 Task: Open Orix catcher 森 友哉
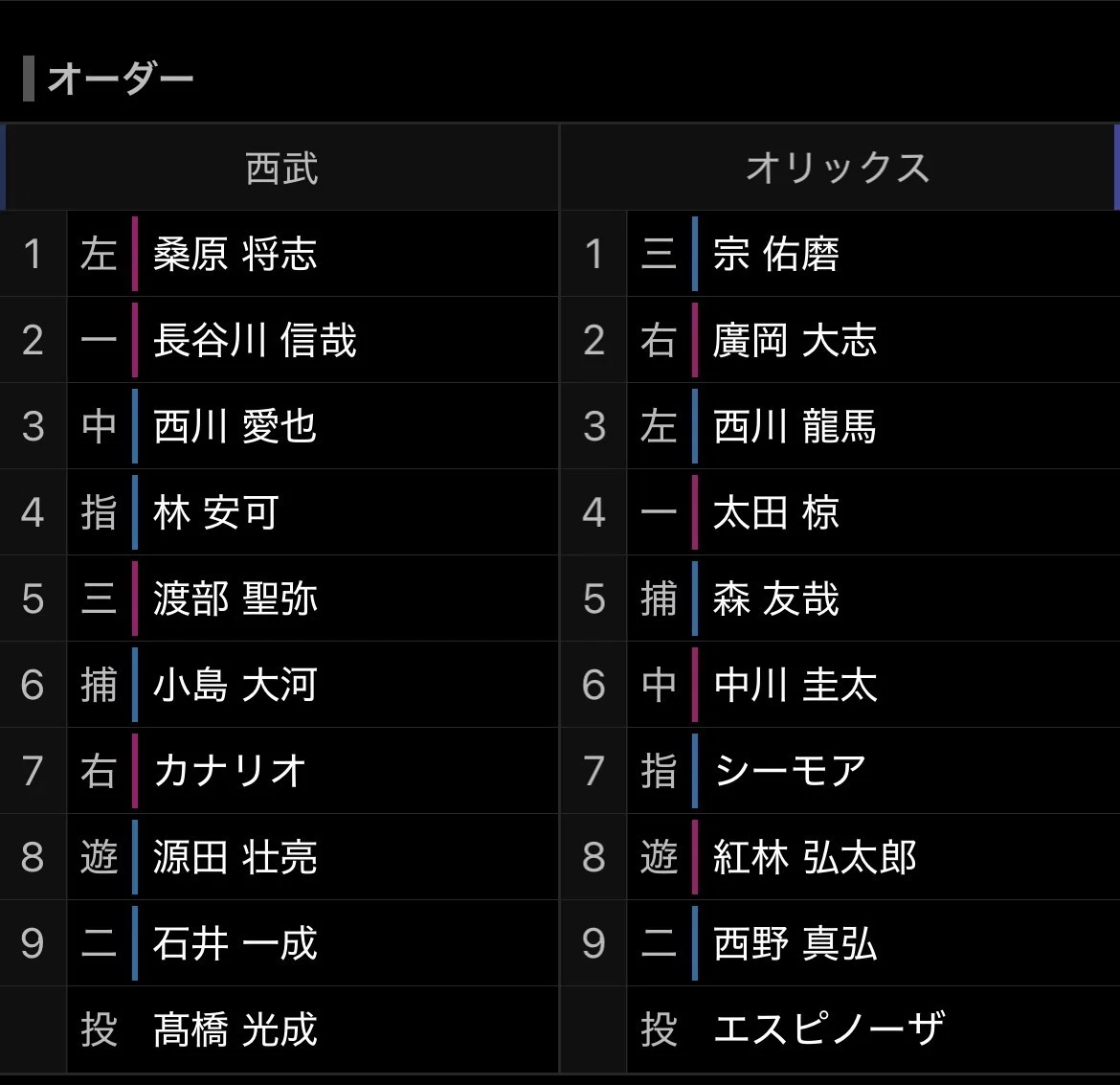tap(776, 599)
